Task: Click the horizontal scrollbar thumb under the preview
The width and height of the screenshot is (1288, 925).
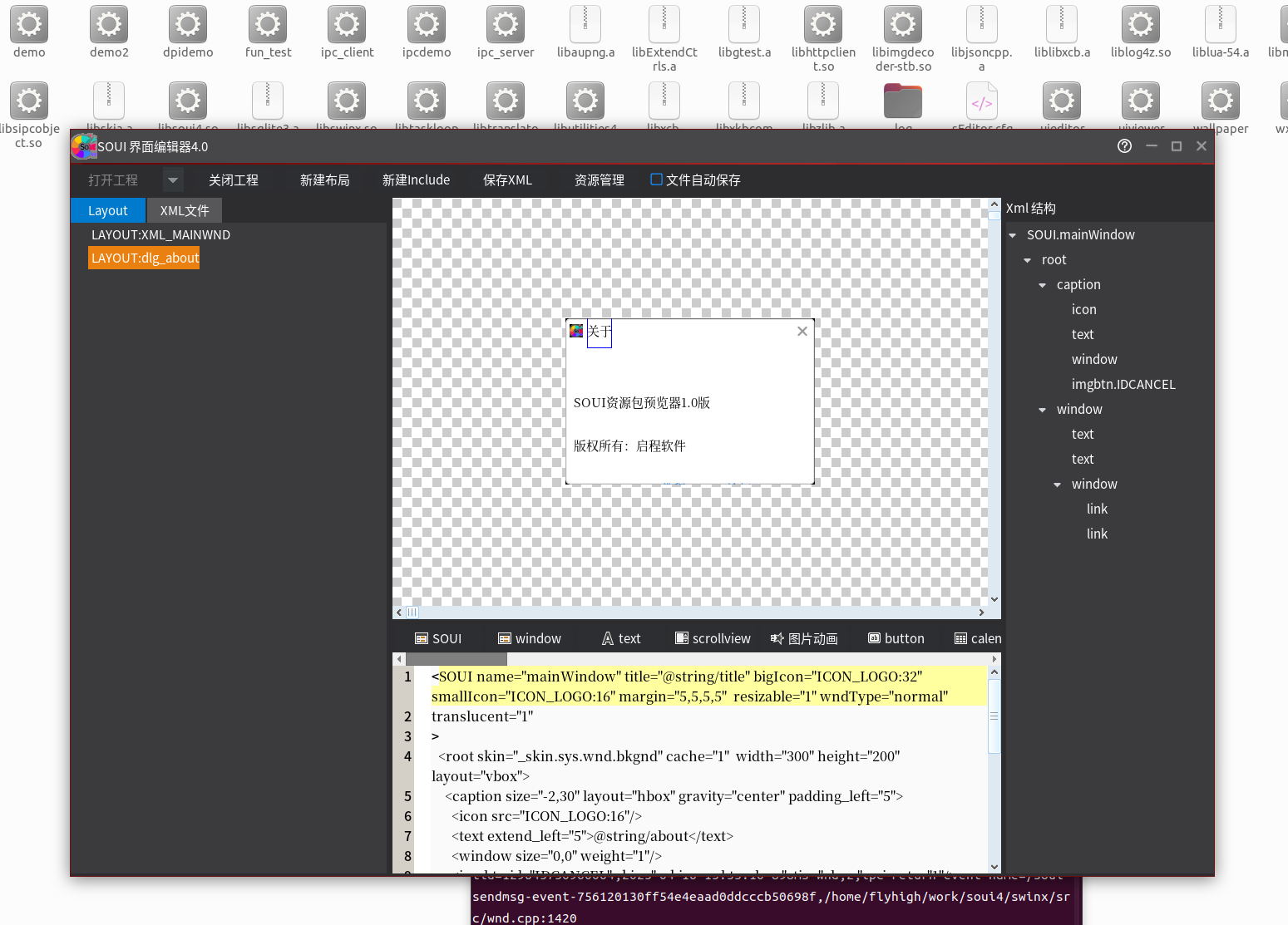Action: click(412, 613)
